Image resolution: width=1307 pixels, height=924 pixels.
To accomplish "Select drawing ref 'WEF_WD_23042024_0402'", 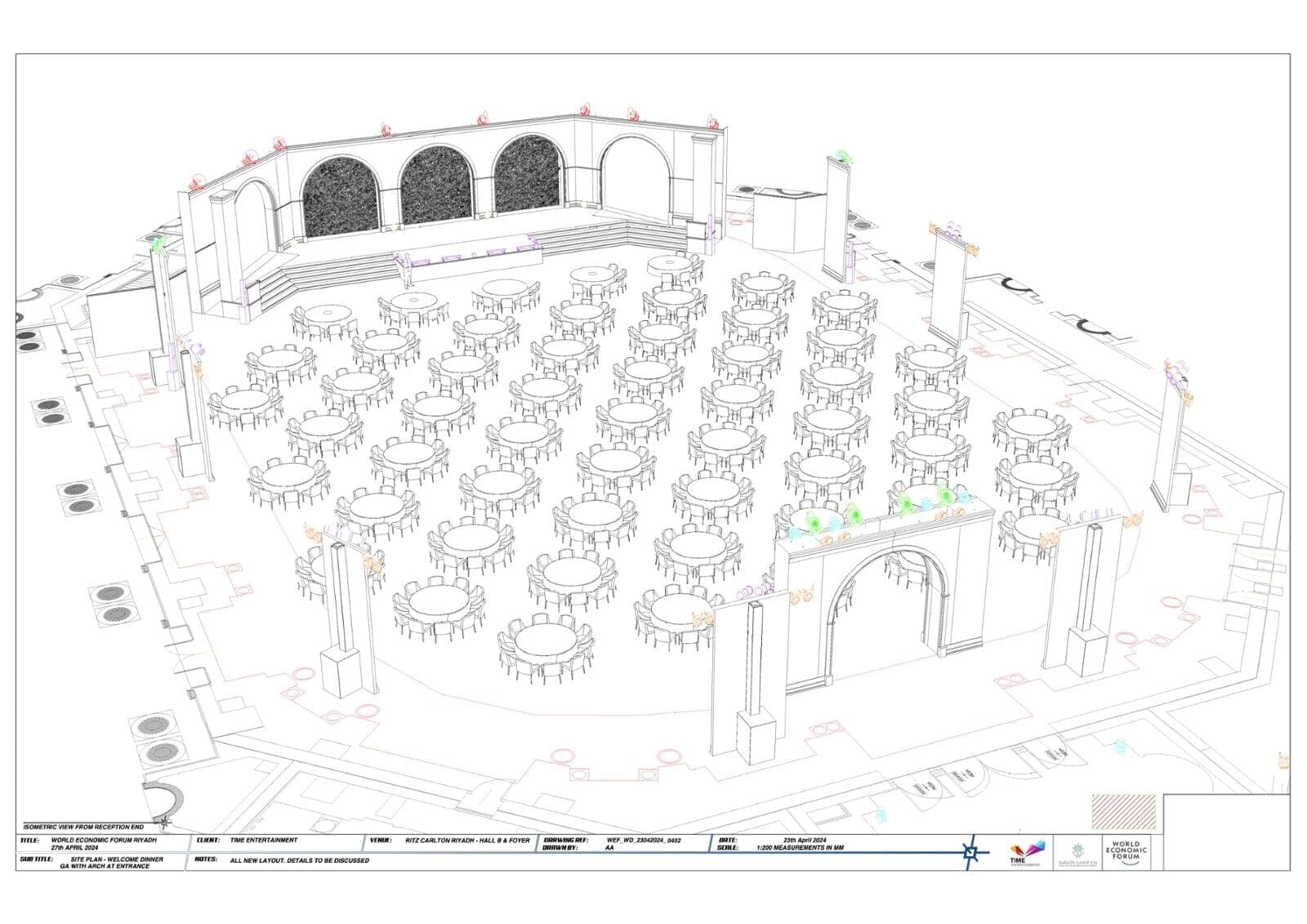I will pos(644,840).
